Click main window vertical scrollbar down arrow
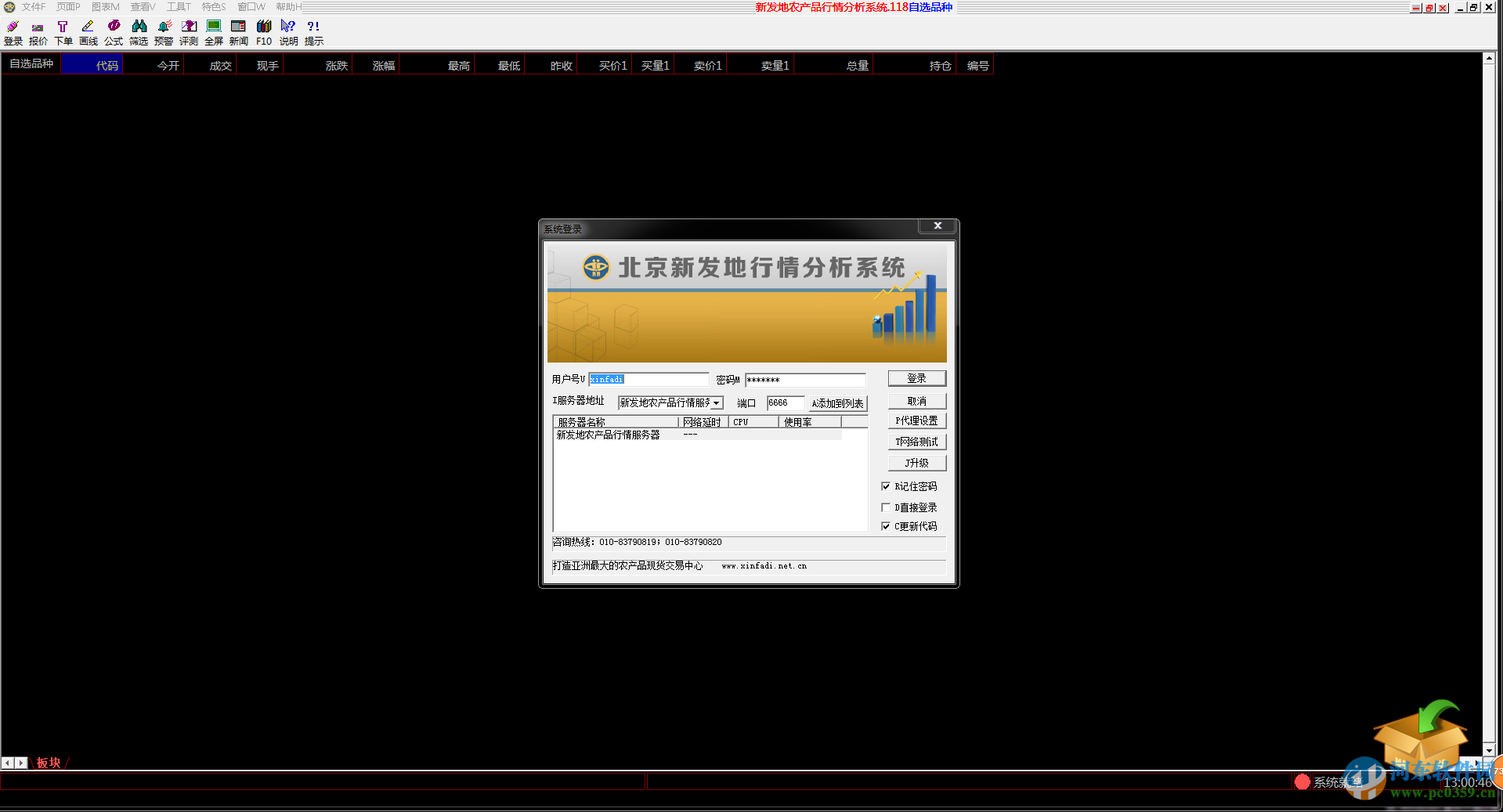 [x=1489, y=750]
